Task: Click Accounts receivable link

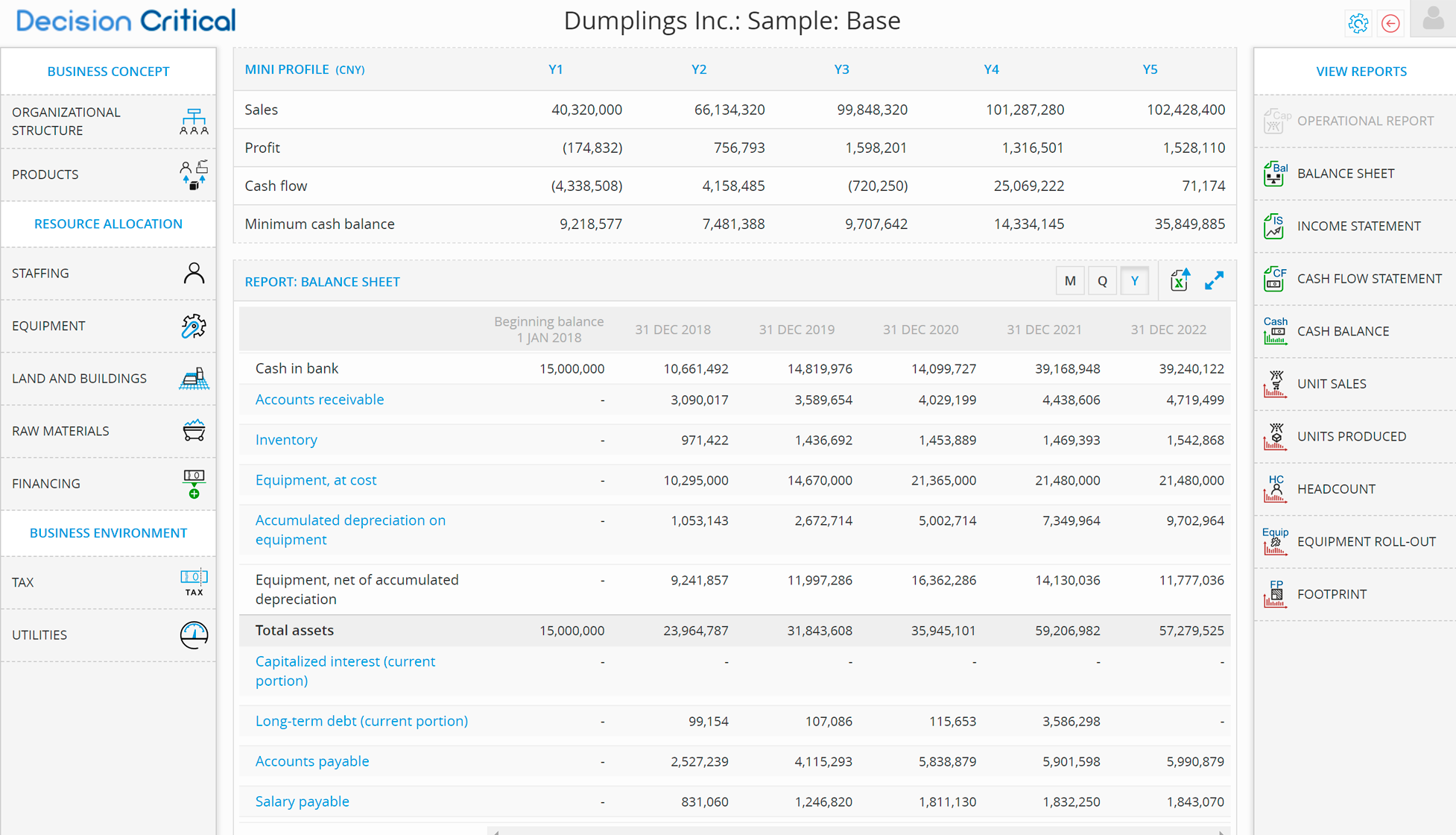Action: [x=319, y=400]
